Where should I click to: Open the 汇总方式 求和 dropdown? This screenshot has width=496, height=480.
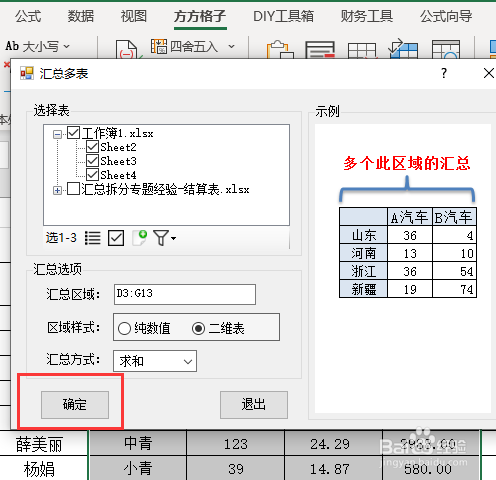coord(155,361)
